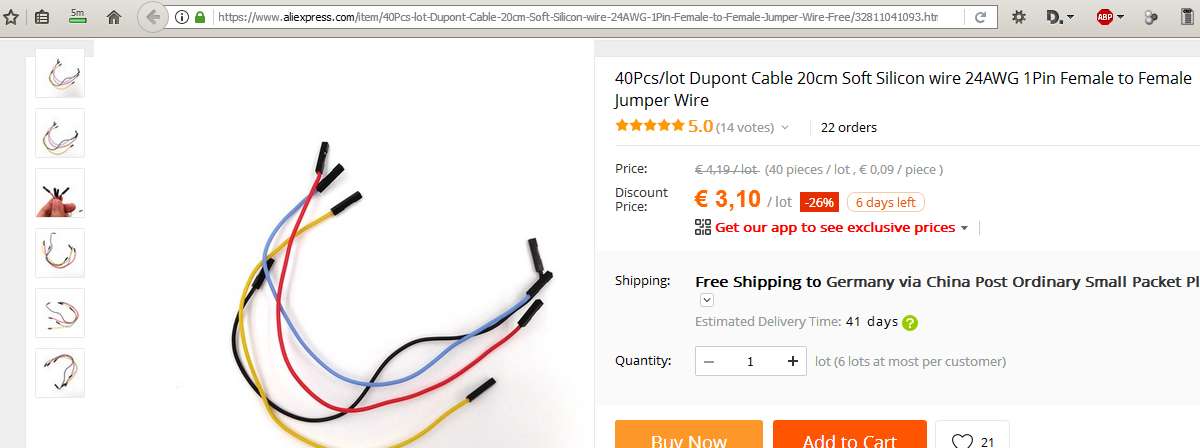Open the help icon beside delivery time

coord(910,322)
